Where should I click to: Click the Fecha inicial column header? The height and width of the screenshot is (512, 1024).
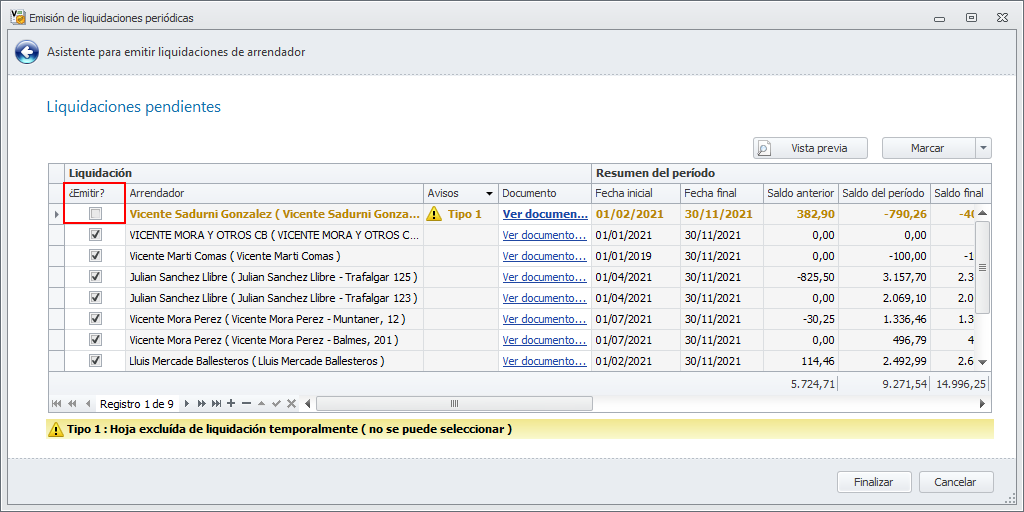pyautogui.click(x=634, y=193)
